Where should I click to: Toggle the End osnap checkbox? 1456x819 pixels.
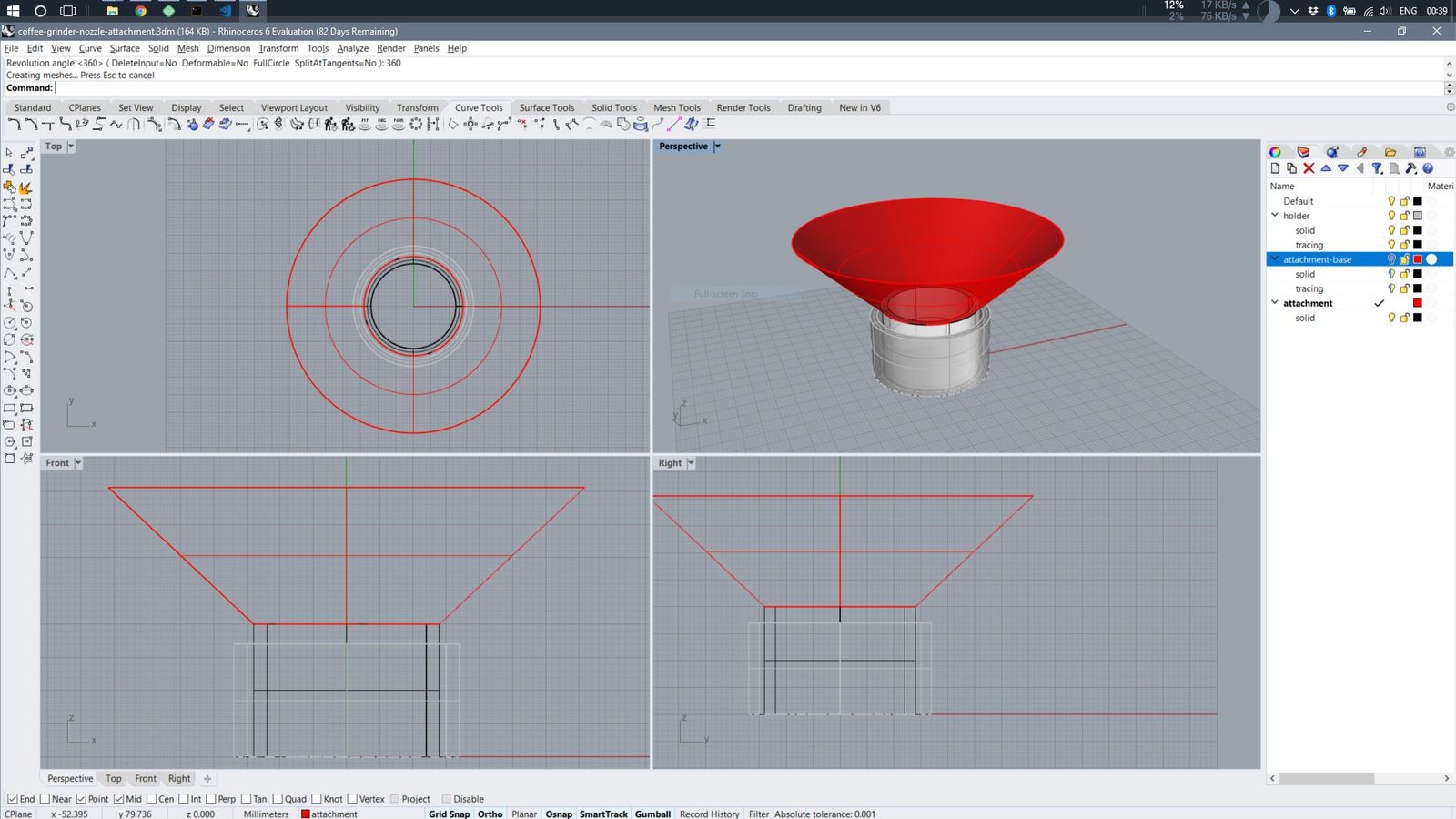tap(13, 799)
